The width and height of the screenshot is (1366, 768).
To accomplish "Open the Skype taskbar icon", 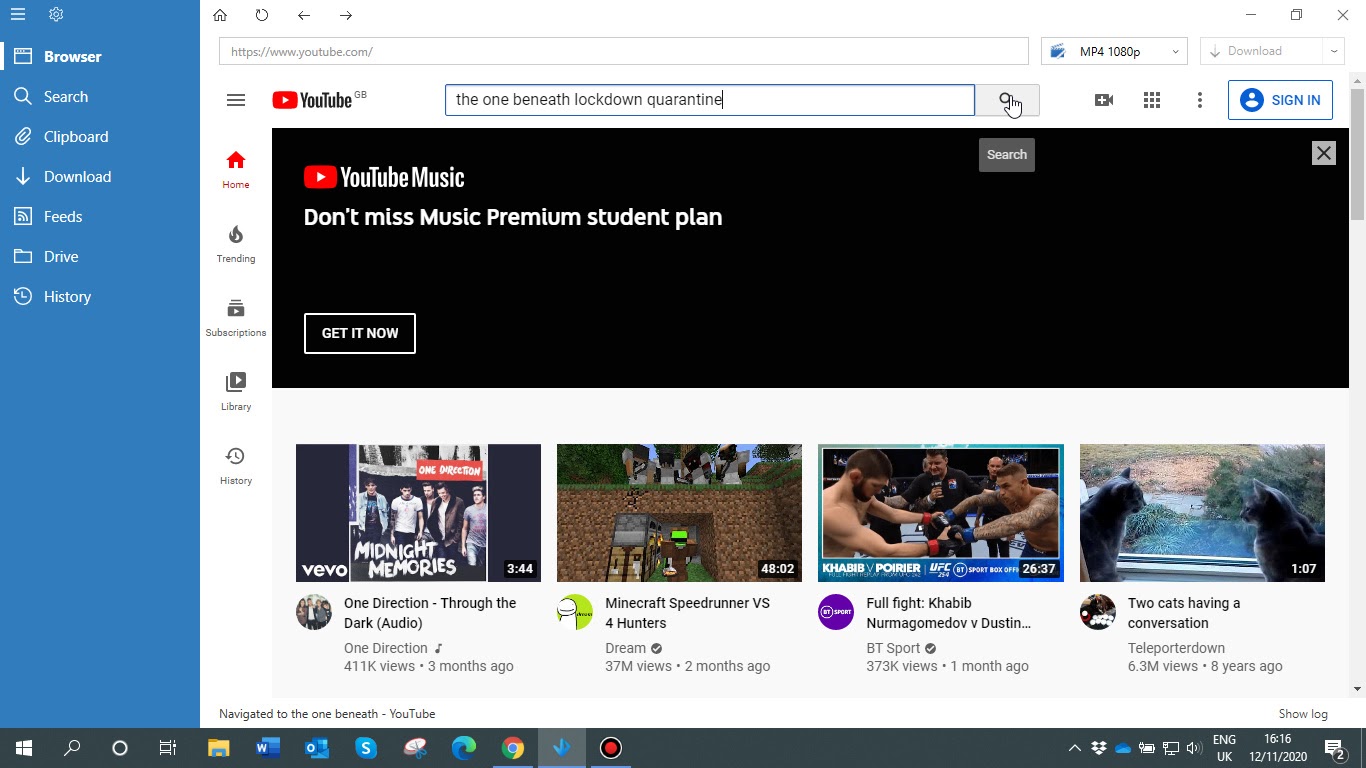I will (365, 748).
